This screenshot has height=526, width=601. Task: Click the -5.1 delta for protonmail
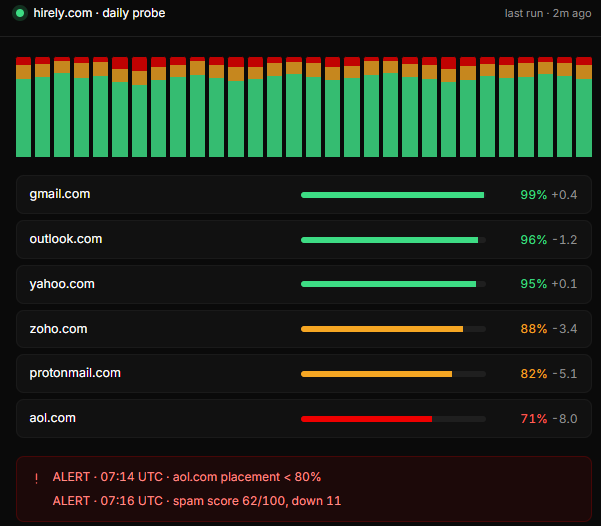(565, 373)
